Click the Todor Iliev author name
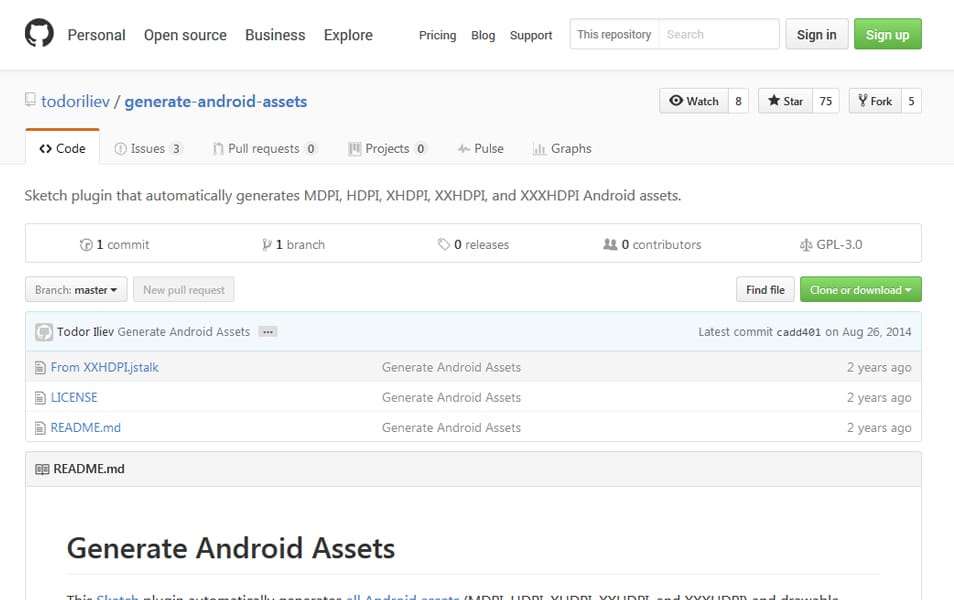954x600 pixels. pos(85,332)
